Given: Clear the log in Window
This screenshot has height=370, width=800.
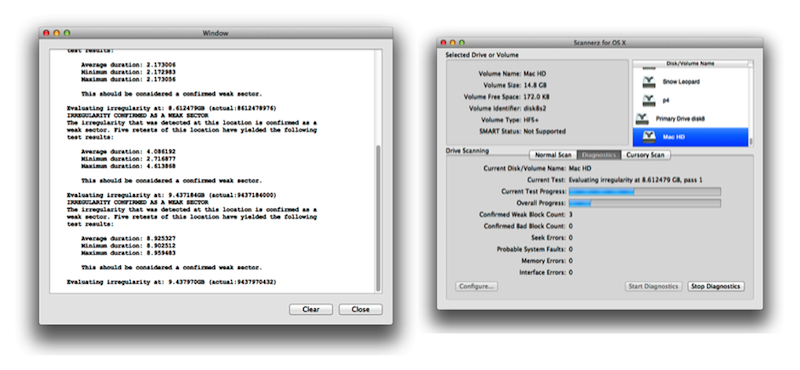Looking at the screenshot, I should [x=311, y=309].
